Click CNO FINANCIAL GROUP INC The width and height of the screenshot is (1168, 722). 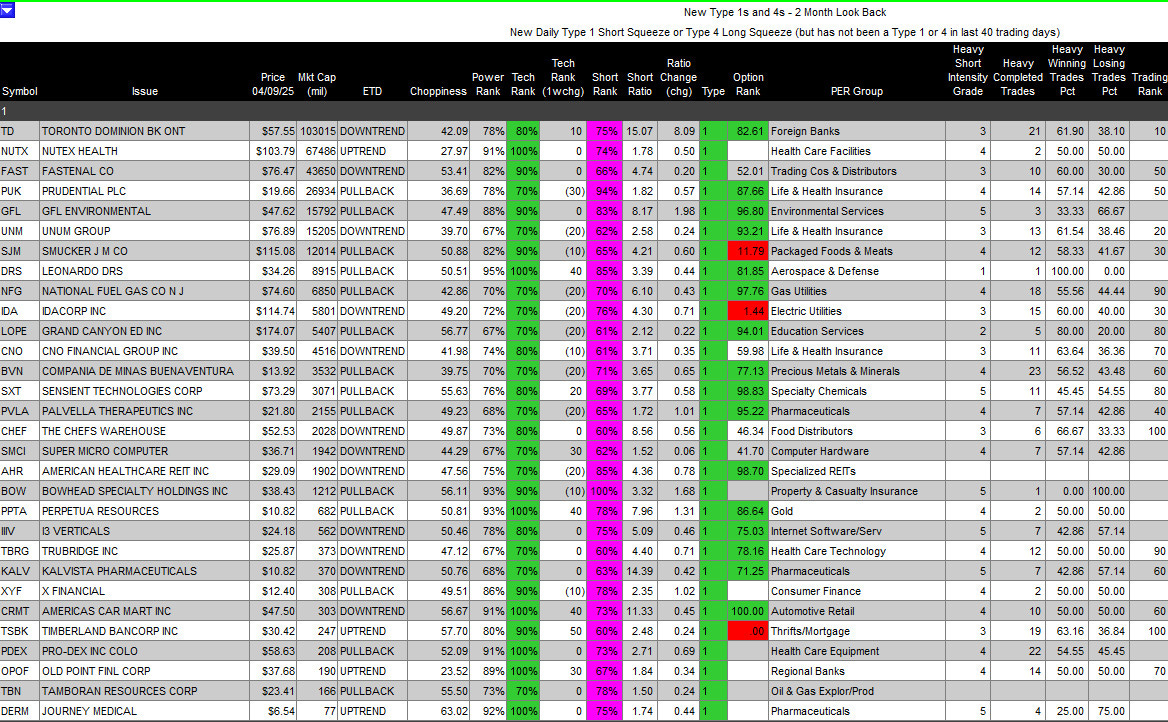click(110, 352)
